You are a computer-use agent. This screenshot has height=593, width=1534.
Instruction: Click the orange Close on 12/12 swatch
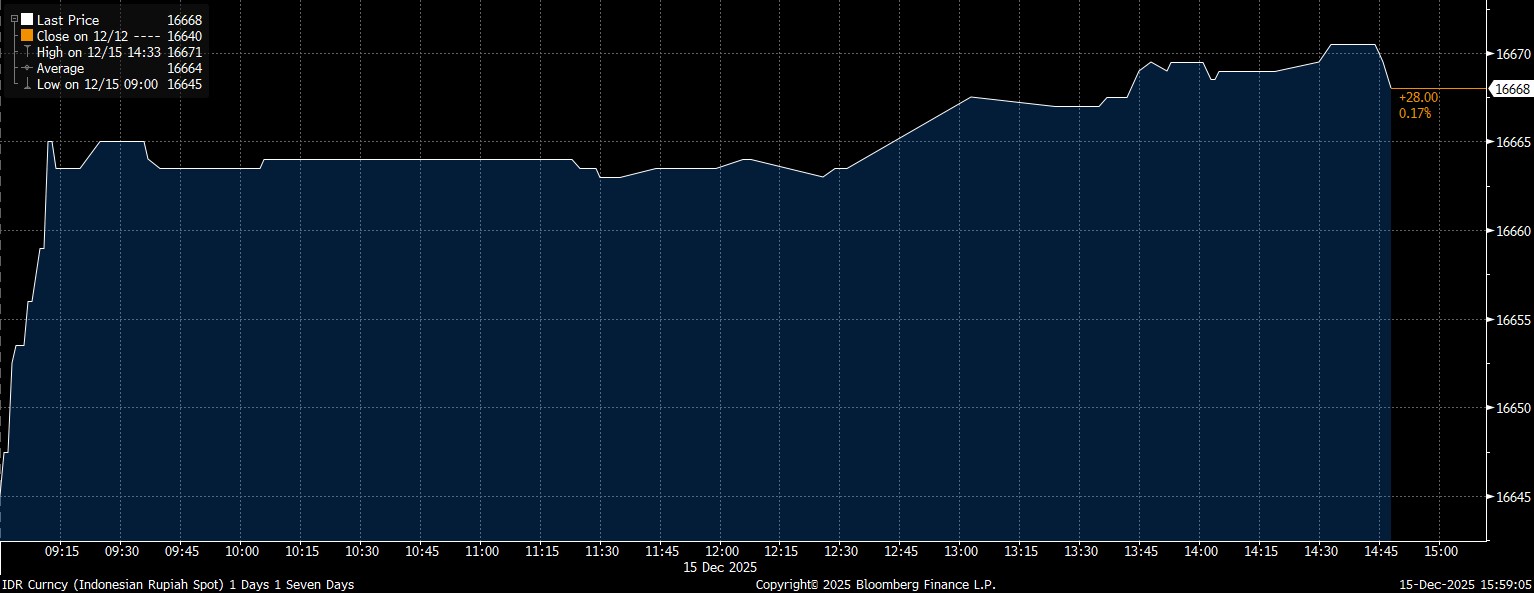click(27, 35)
